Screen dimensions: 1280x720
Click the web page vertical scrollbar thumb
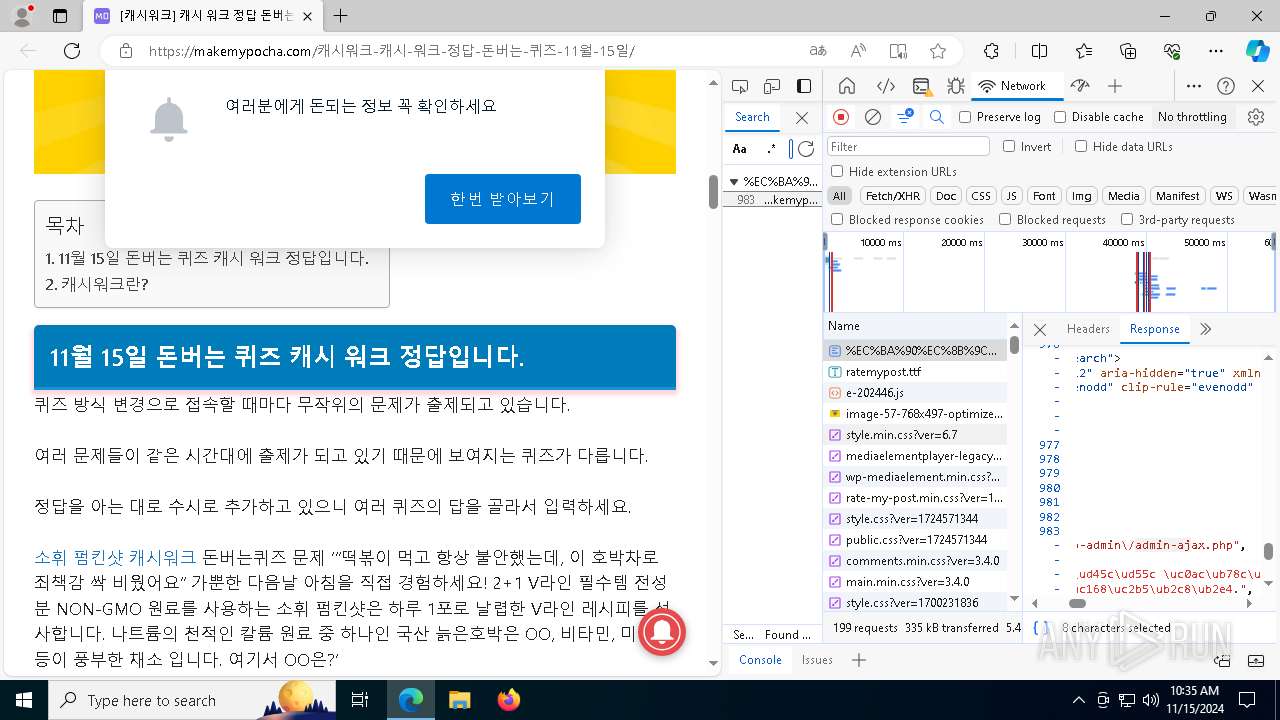coord(714,191)
